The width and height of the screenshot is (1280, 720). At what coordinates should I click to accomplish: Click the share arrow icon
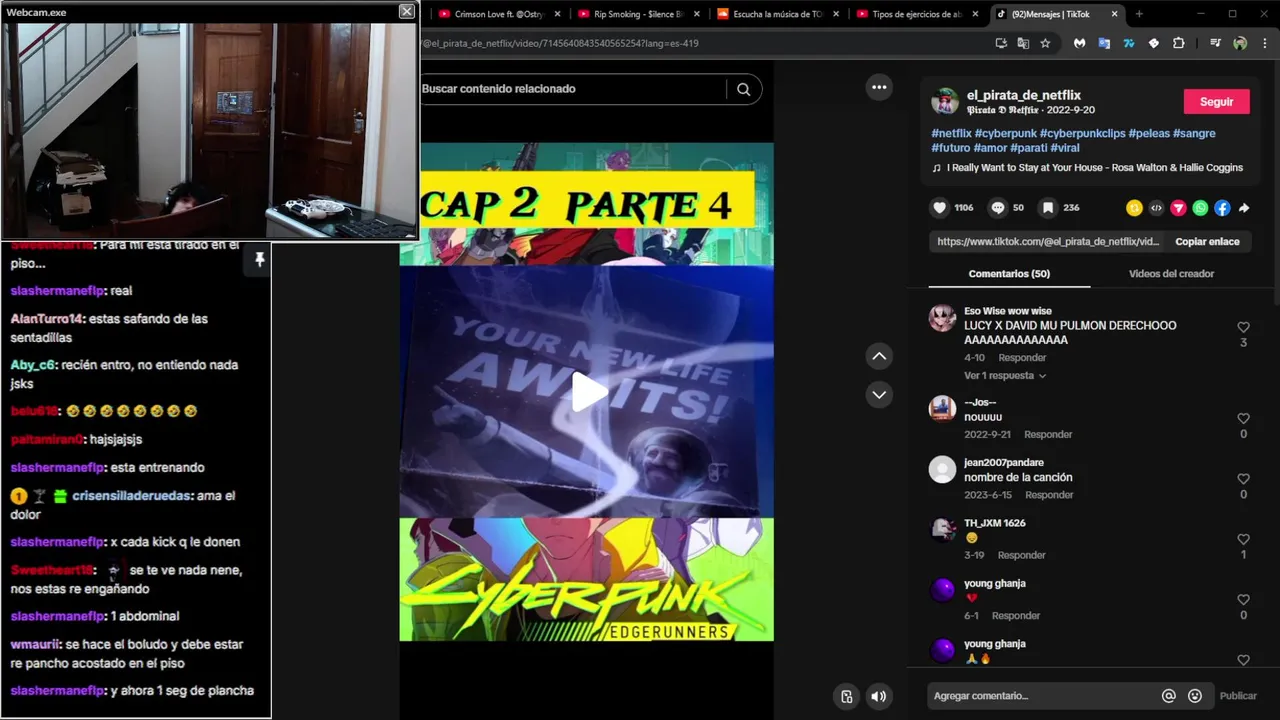pos(1244,208)
